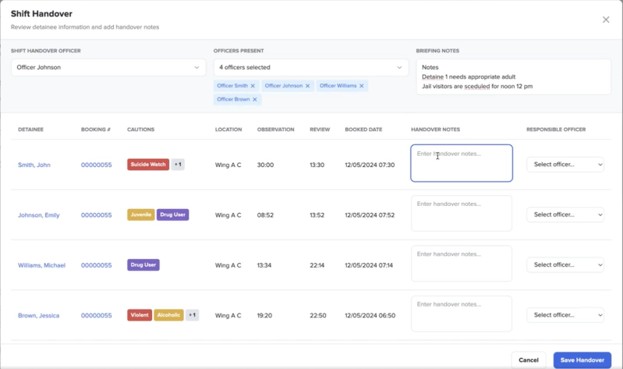
Task: Click the Save Handover button
Action: pos(582,360)
